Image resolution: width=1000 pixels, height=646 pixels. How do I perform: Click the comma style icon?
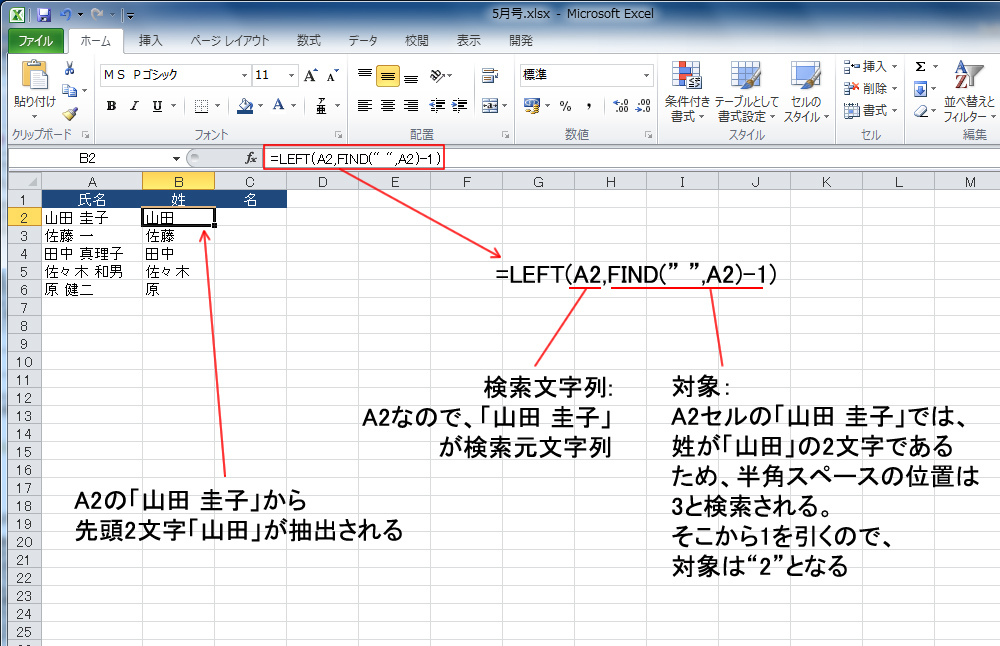point(589,106)
